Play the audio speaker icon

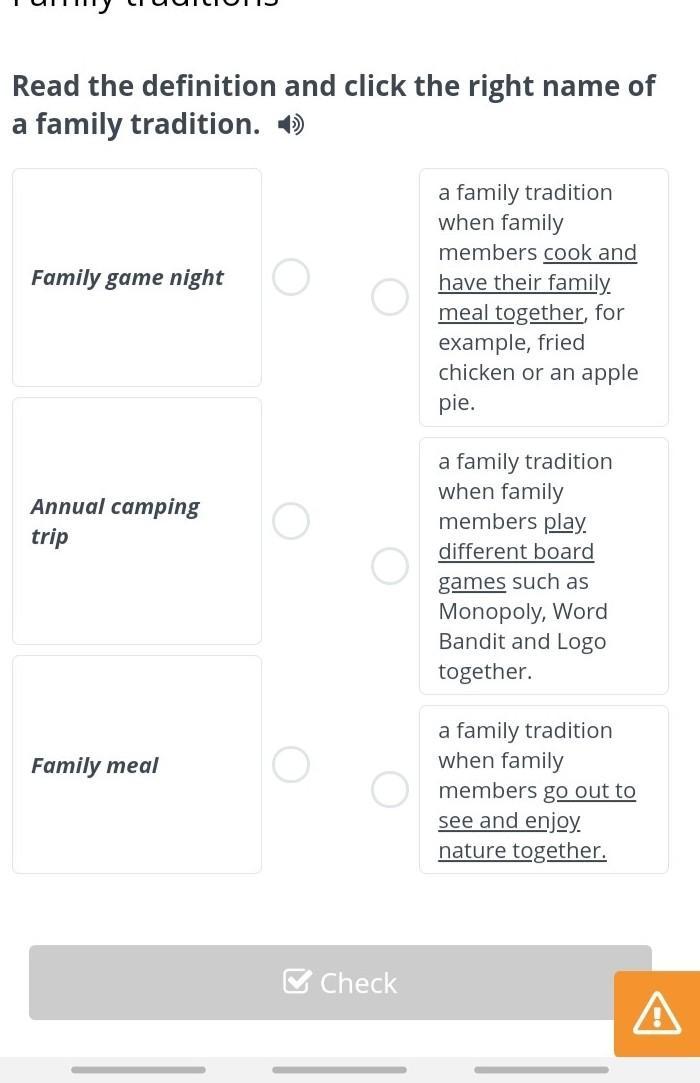pyautogui.click(x=290, y=125)
